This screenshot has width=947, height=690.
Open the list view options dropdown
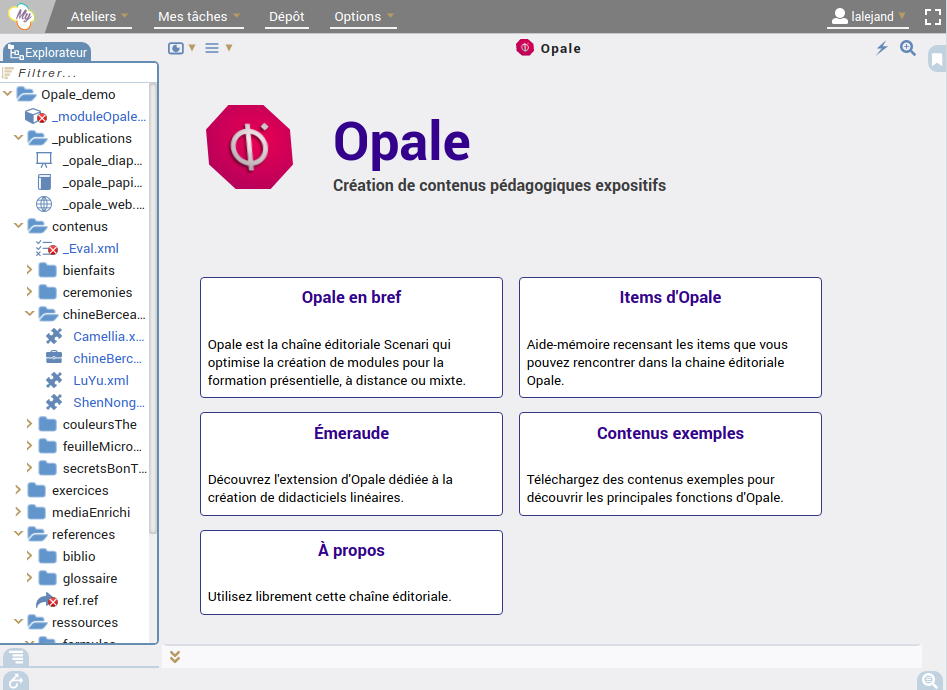(x=218, y=48)
